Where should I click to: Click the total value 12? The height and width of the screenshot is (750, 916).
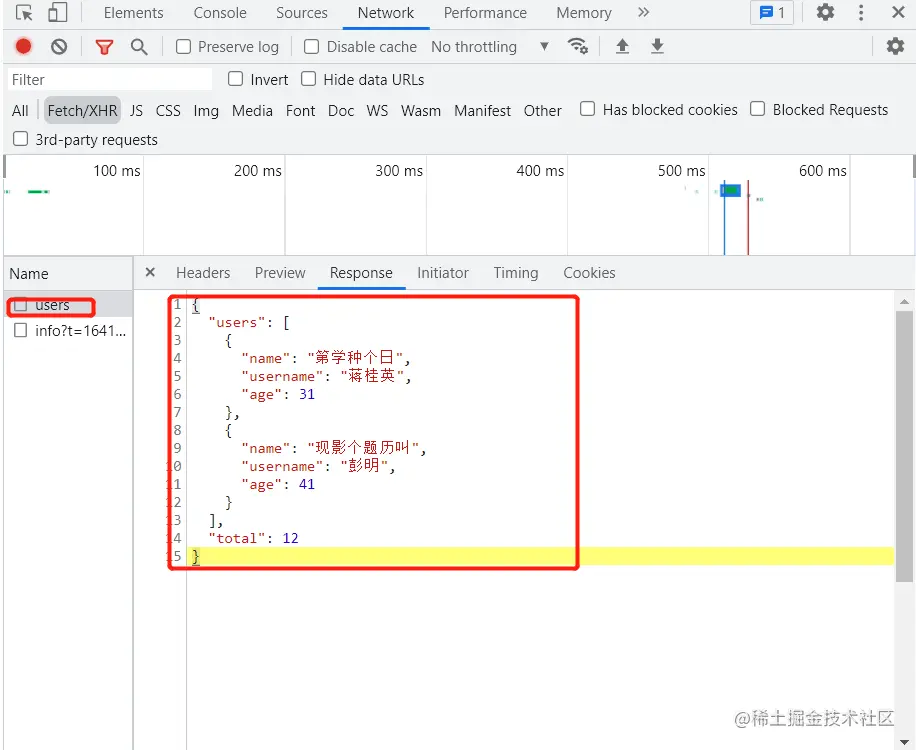point(290,538)
